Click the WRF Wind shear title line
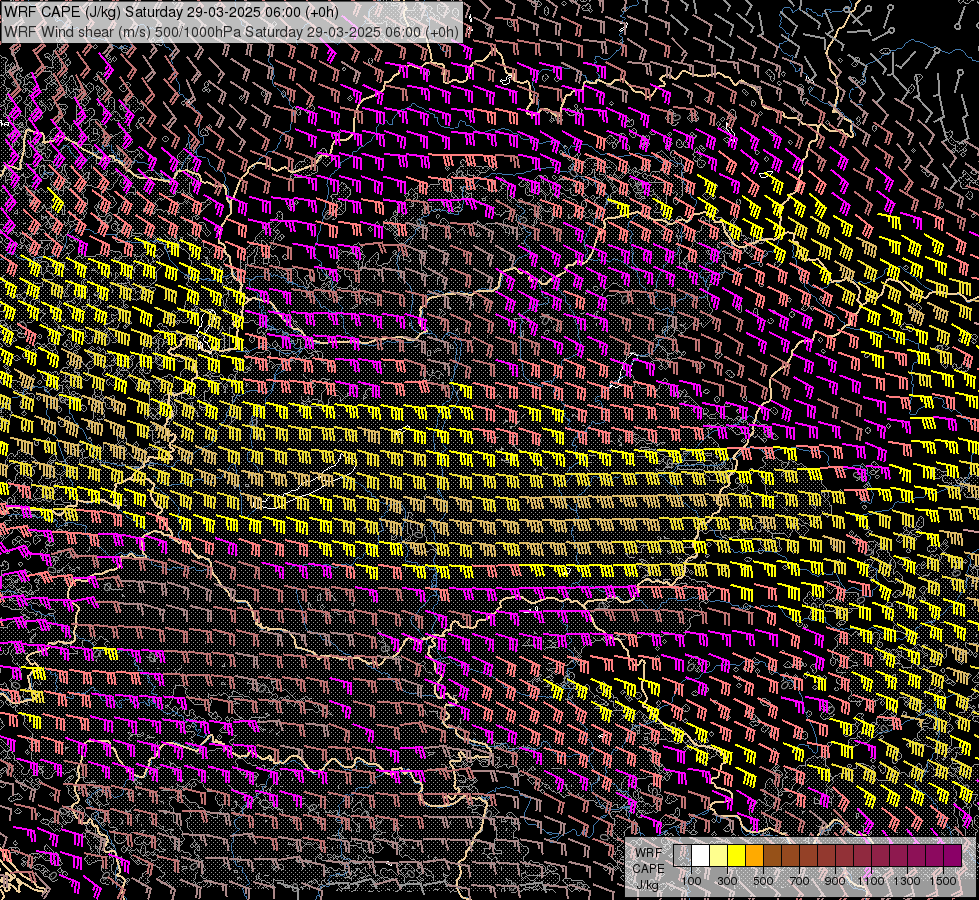 (x=231, y=31)
